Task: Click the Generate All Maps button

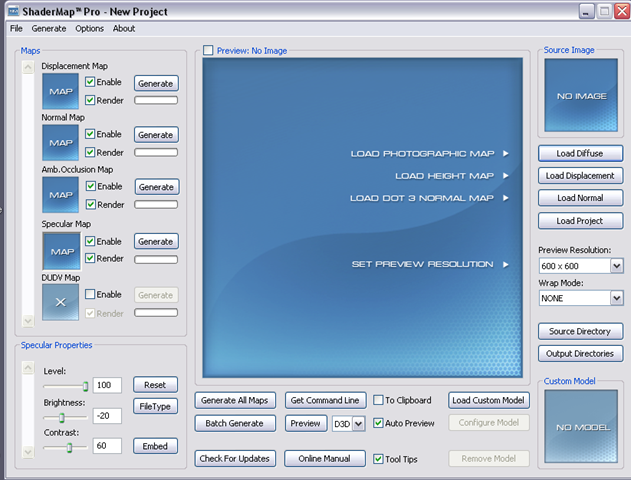Action: [235, 400]
